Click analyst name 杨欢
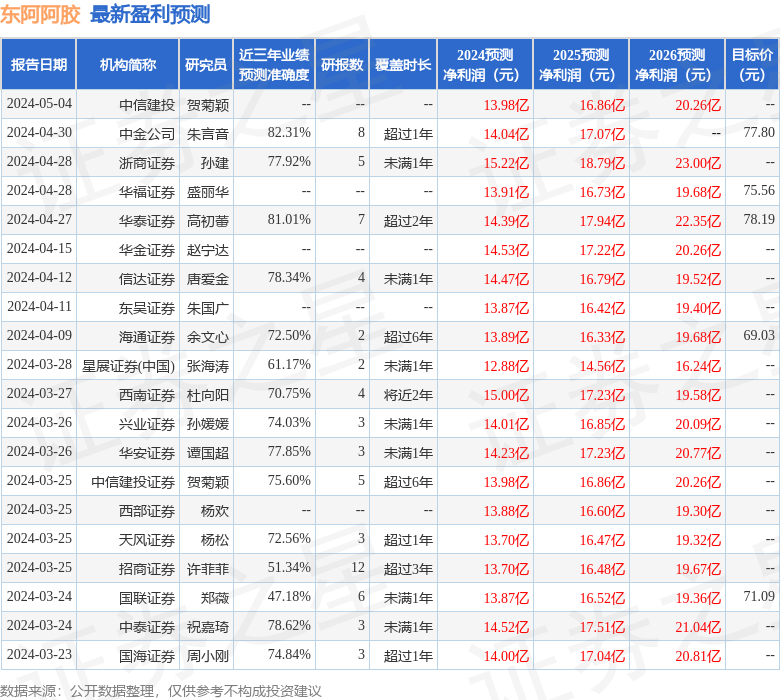780x700 pixels. [x=214, y=511]
